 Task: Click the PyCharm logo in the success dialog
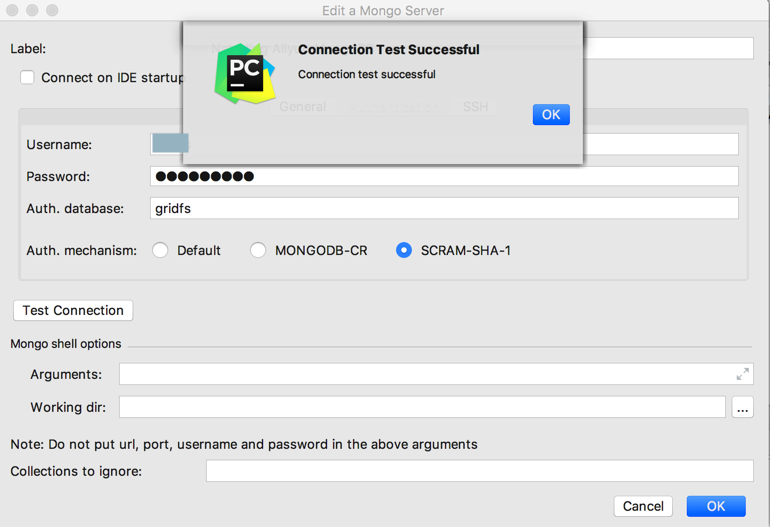(x=245, y=73)
